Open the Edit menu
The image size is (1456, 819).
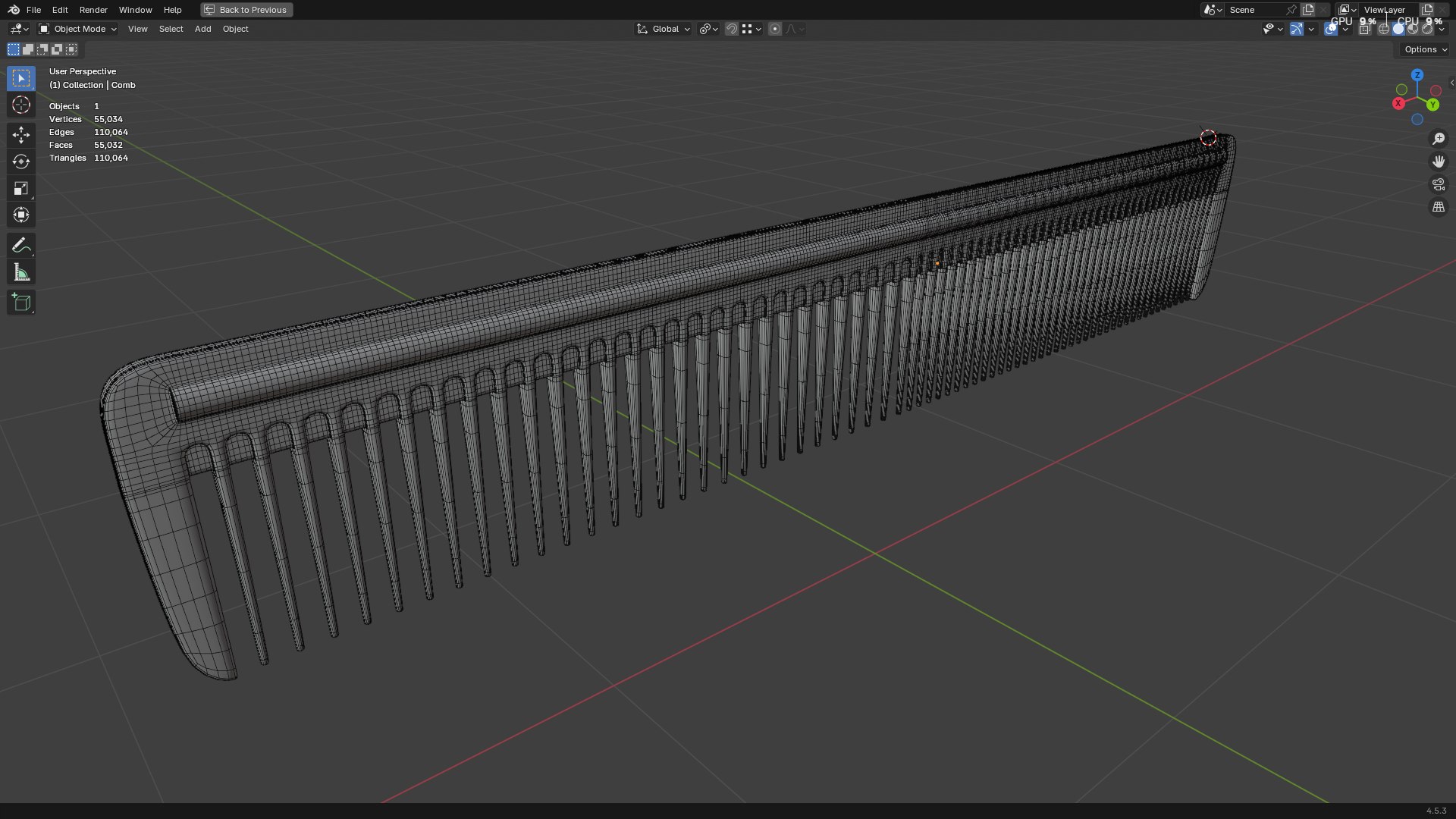click(60, 10)
